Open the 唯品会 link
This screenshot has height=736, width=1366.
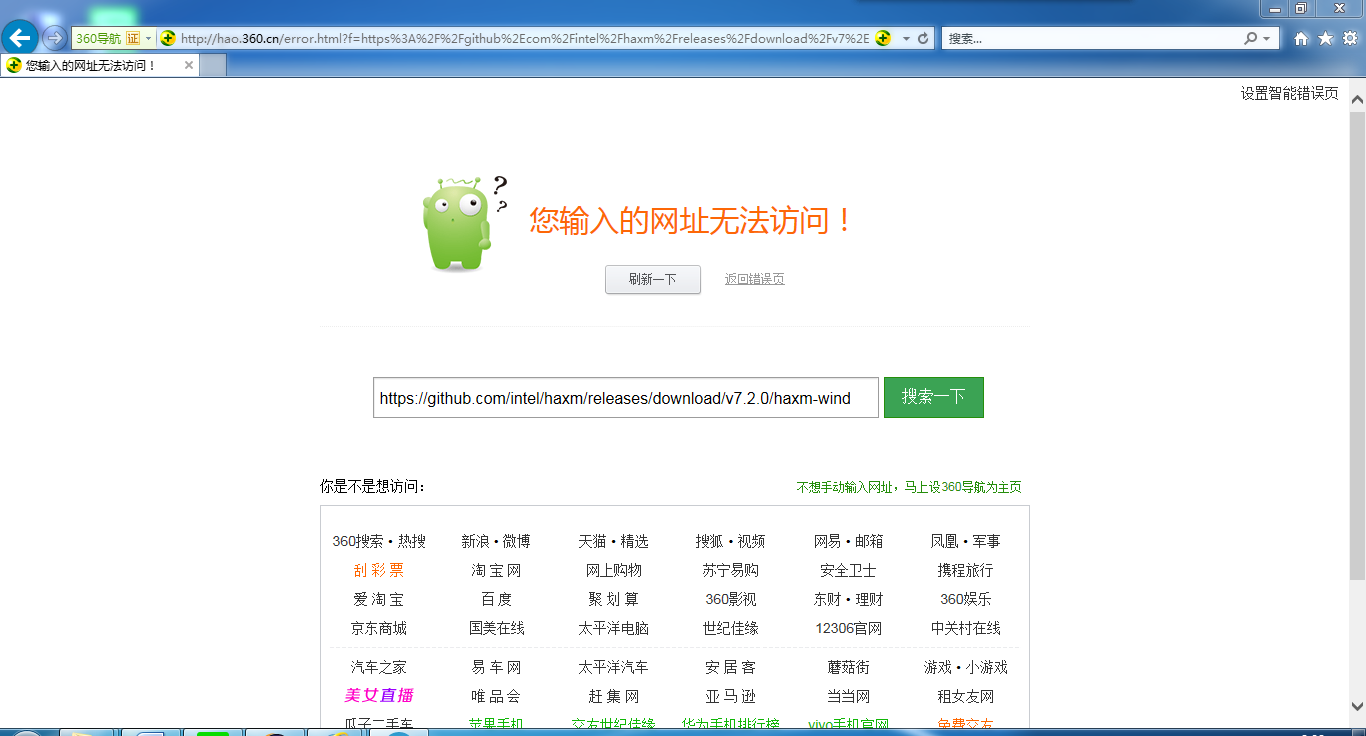click(497, 696)
